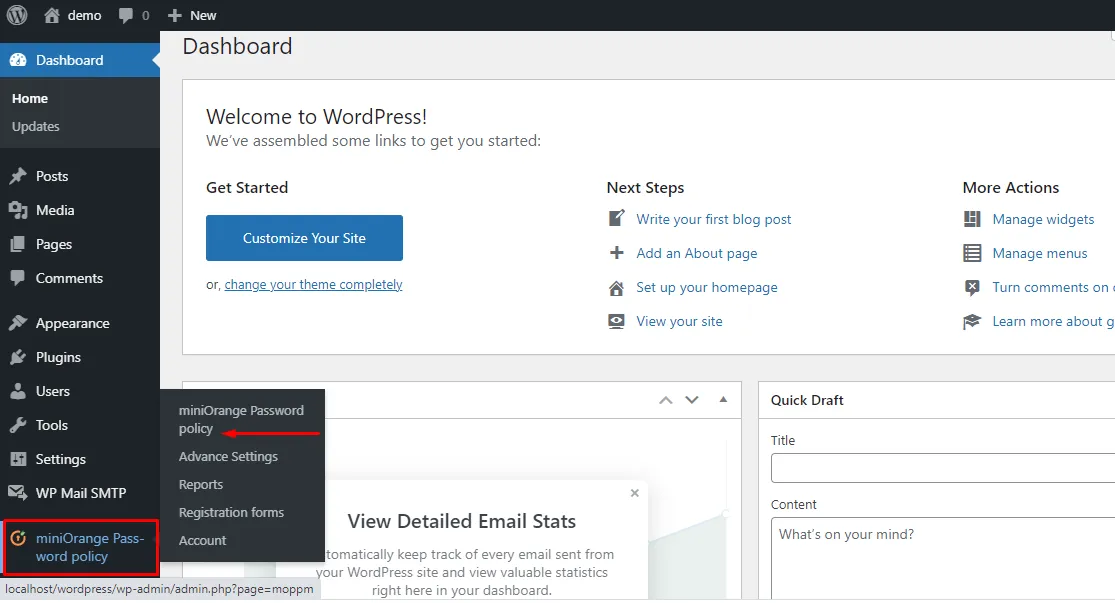Move widget down with the down chevron
1115x603 pixels.
tap(692, 400)
